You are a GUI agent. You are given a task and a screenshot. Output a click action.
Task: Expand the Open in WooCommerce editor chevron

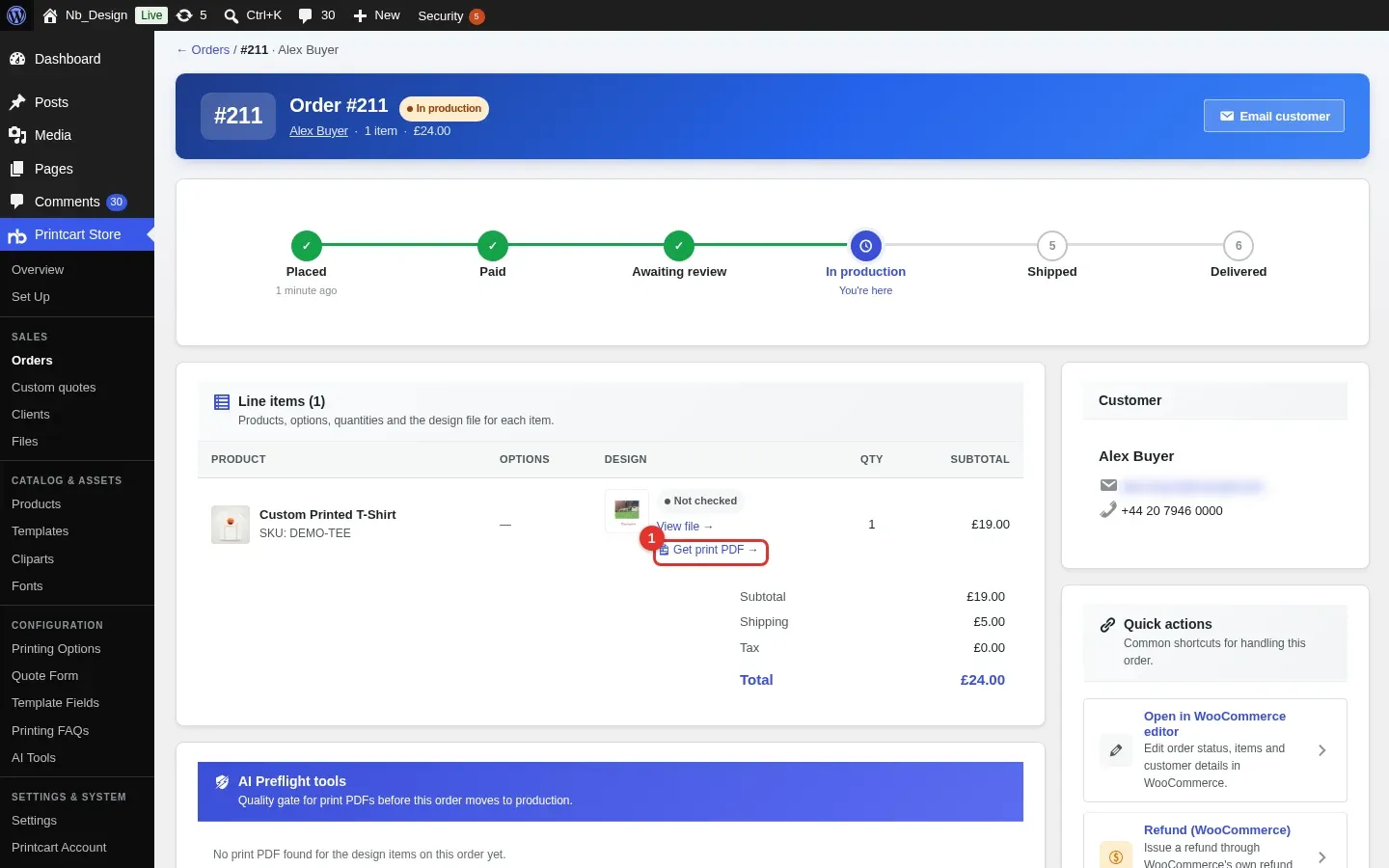pyautogui.click(x=1321, y=750)
